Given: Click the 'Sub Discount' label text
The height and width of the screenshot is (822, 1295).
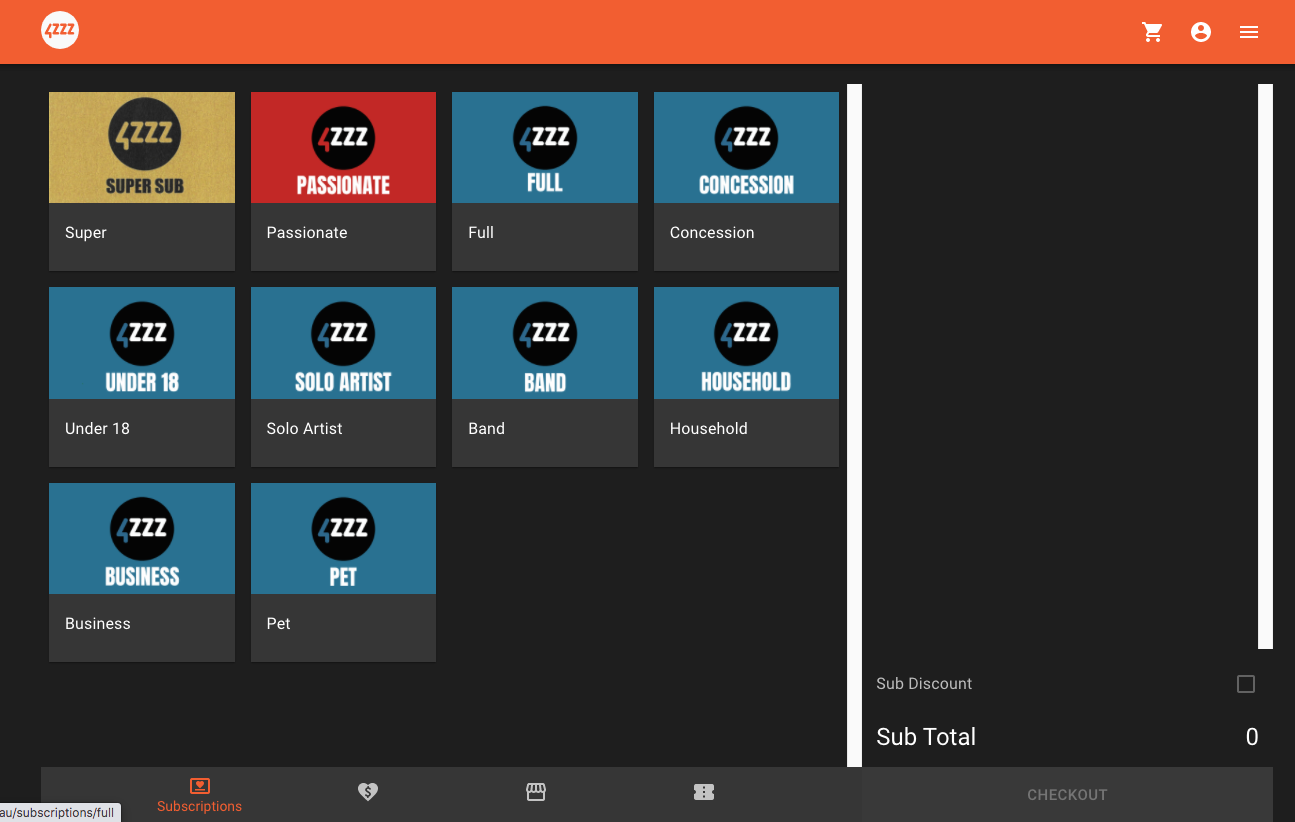Looking at the screenshot, I should [924, 684].
